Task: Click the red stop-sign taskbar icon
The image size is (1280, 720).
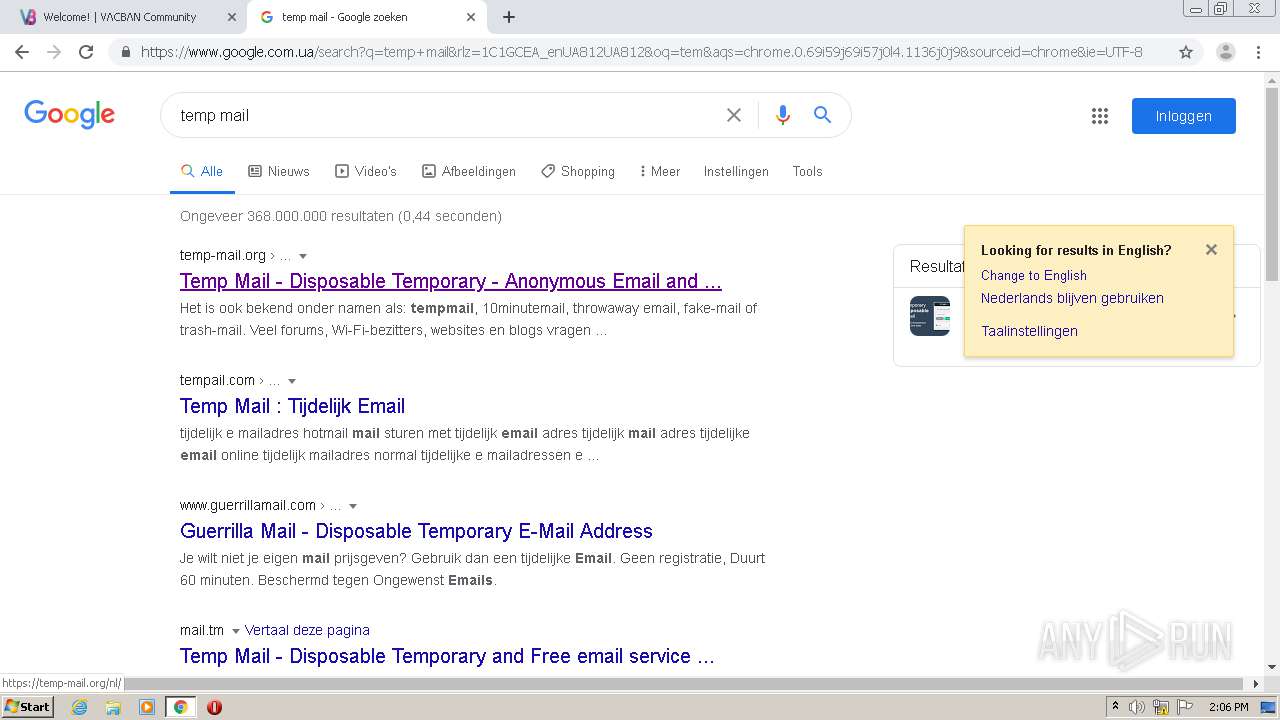Action: tap(214, 707)
